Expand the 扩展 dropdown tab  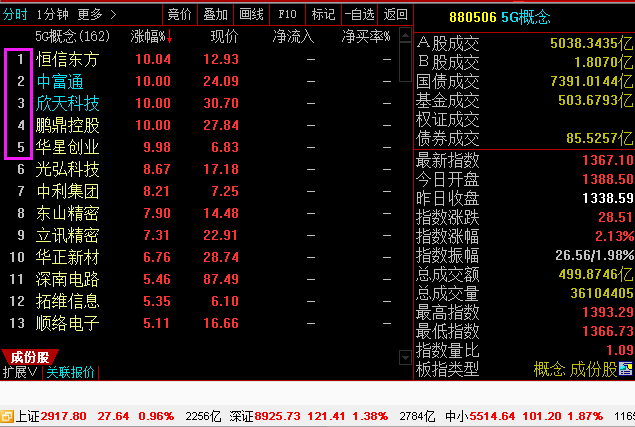tap(20, 372)
